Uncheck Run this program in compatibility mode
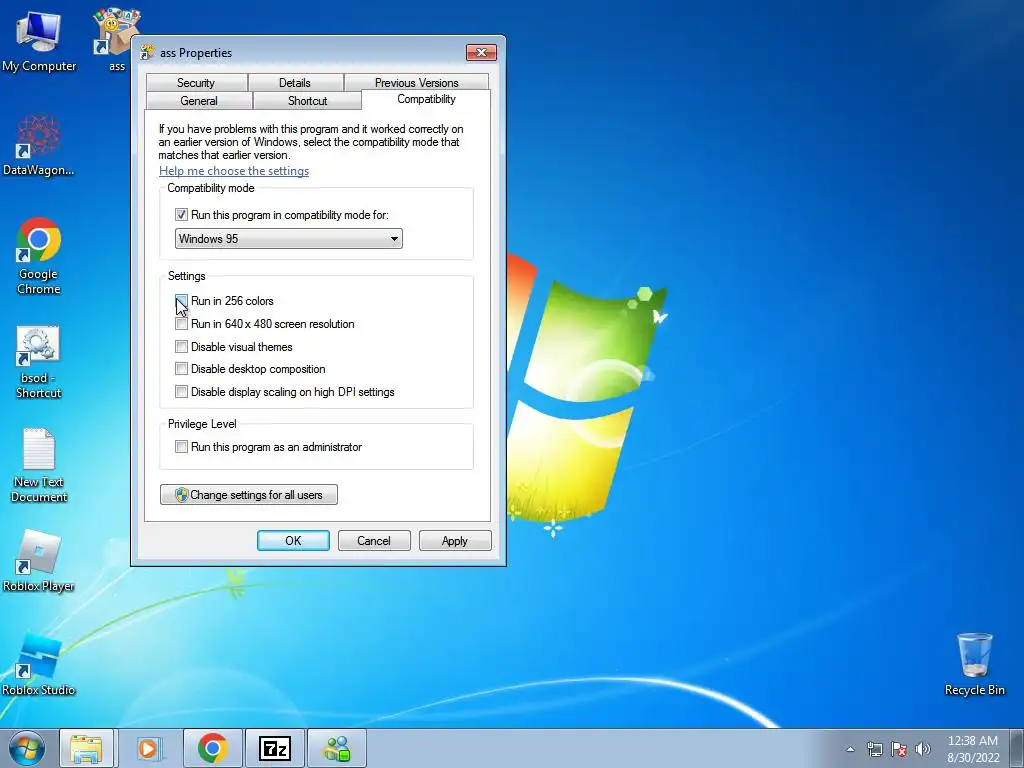The image size is (1024, 768). pos(182,215)
